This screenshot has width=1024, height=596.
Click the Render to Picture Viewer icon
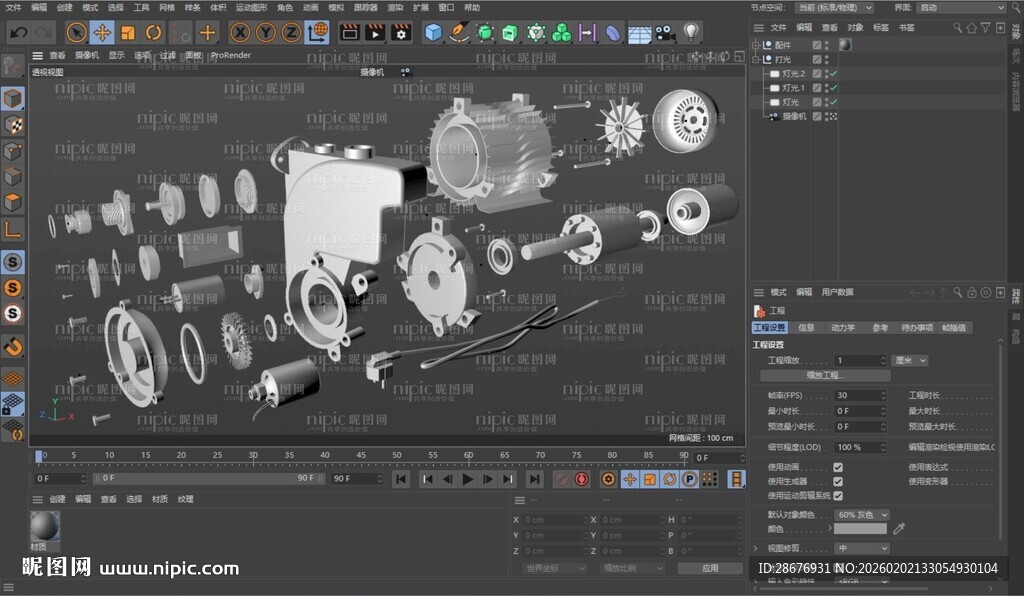tap(375, 33)
